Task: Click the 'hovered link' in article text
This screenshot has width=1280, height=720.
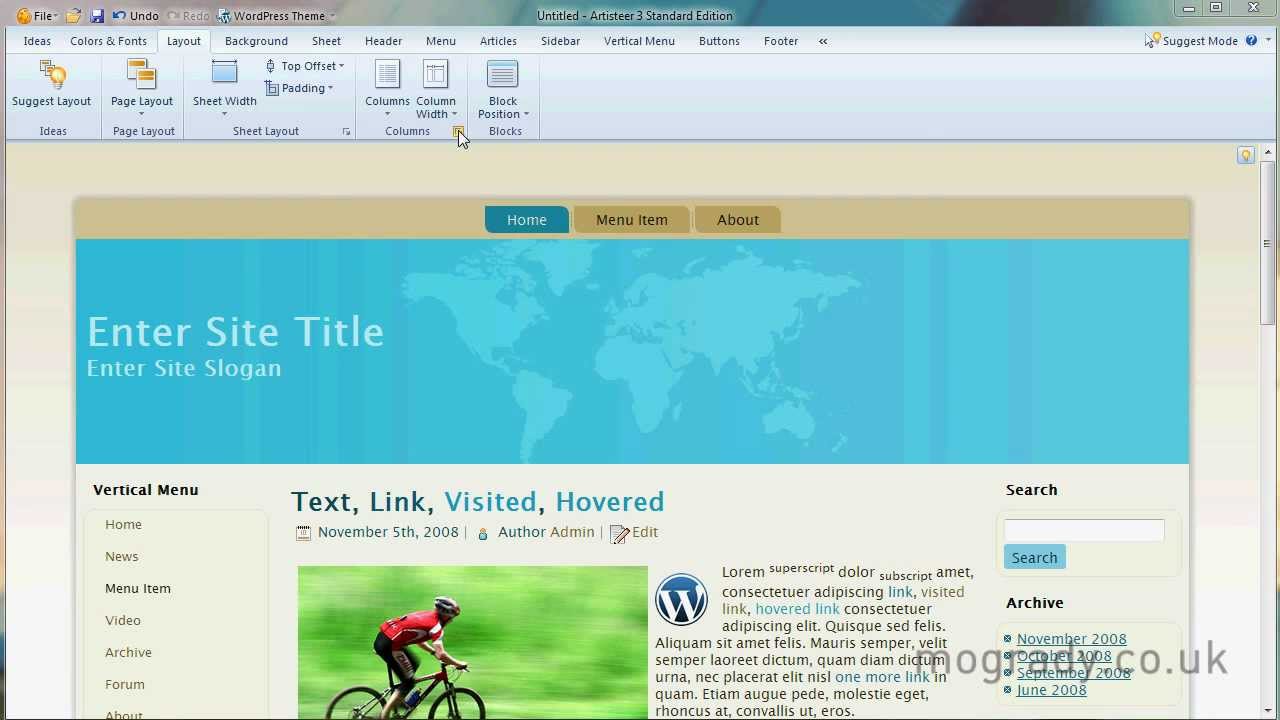Action: coord(797,609)
